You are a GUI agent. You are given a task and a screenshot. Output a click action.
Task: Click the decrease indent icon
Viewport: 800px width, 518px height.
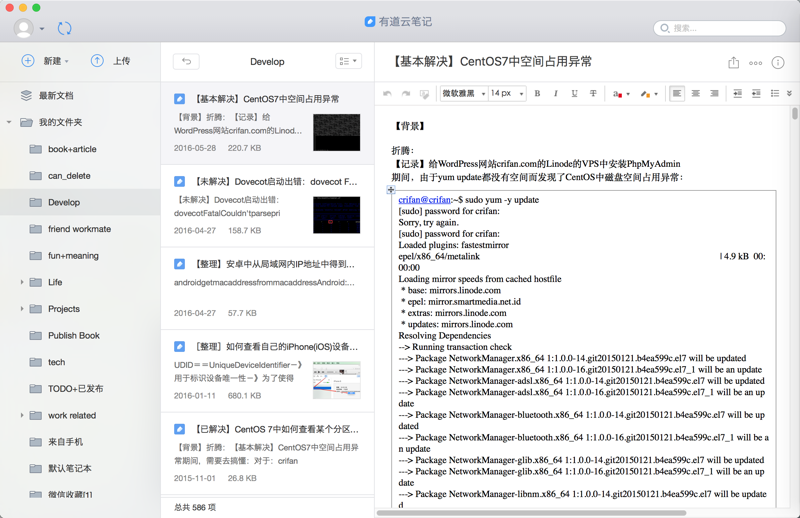pos(756,93)
